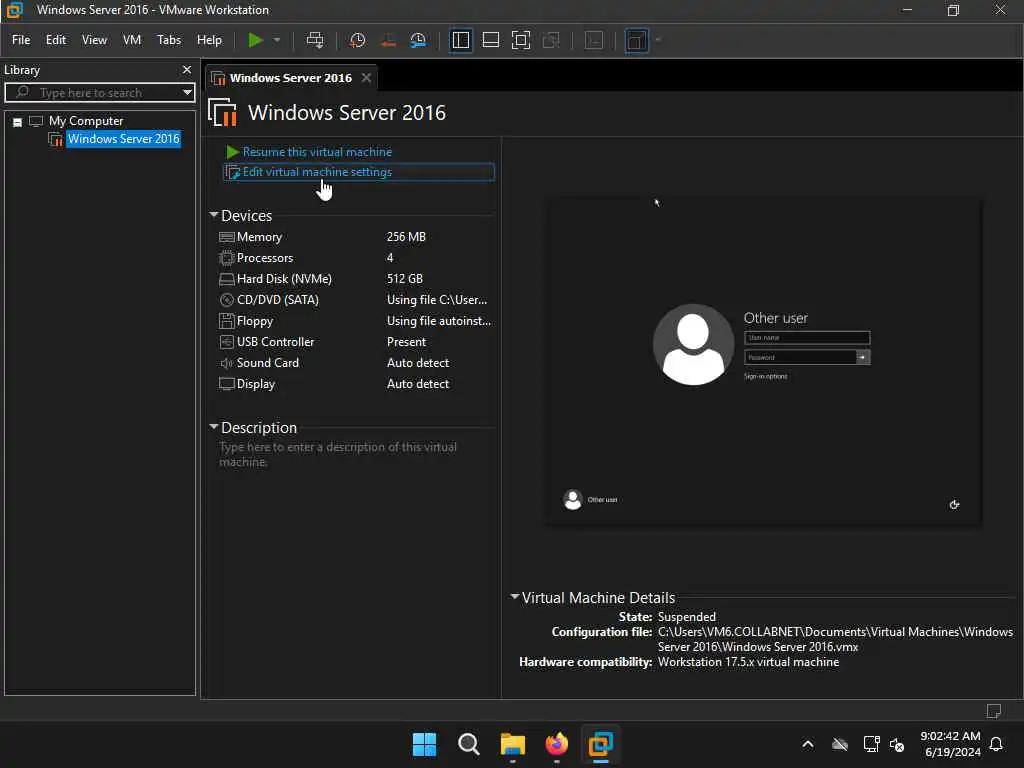Open the stretch display dropdown arrow
This screenshot has width=1024, height=768.
point(658,40)
